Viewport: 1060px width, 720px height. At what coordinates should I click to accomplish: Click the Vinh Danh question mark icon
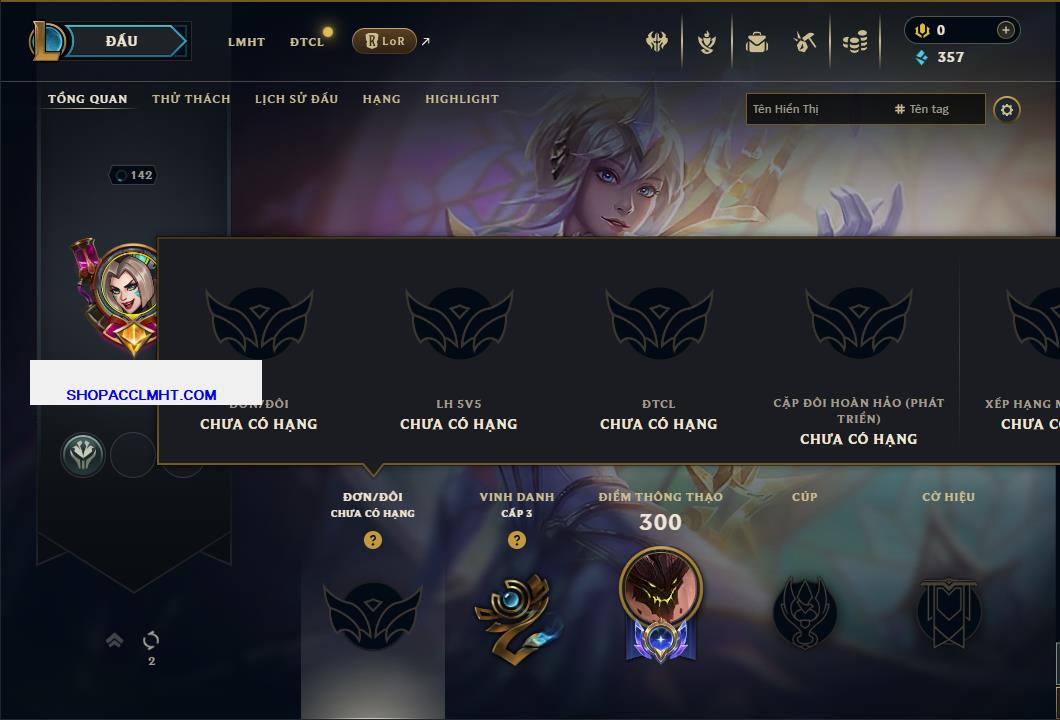(x=516, y=539)
